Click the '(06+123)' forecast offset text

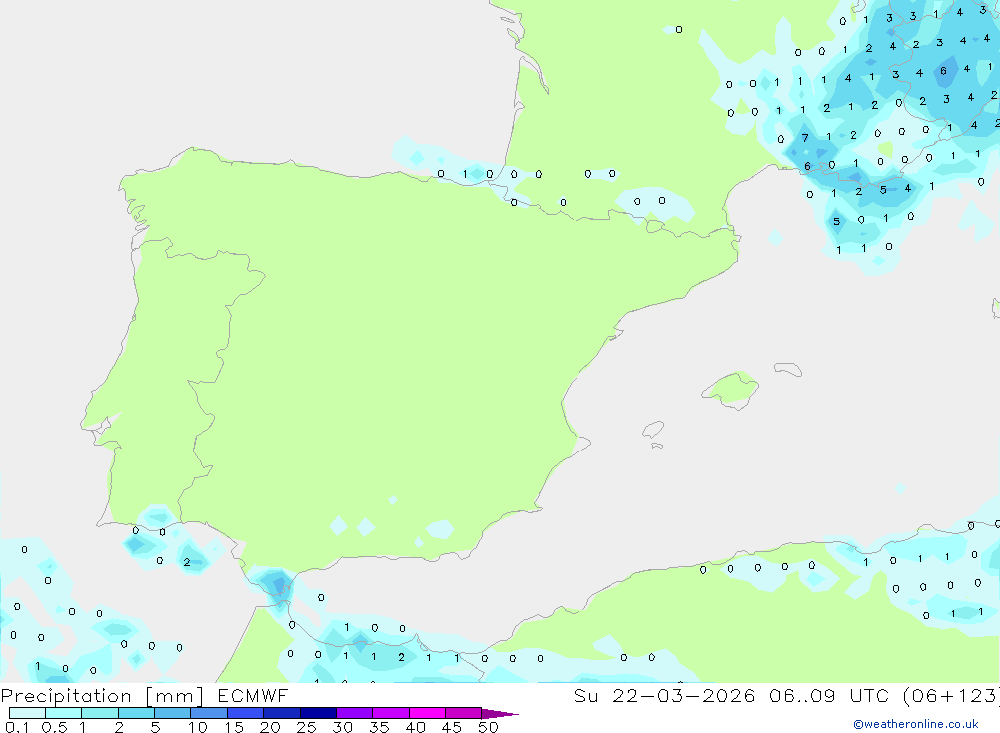952,695
